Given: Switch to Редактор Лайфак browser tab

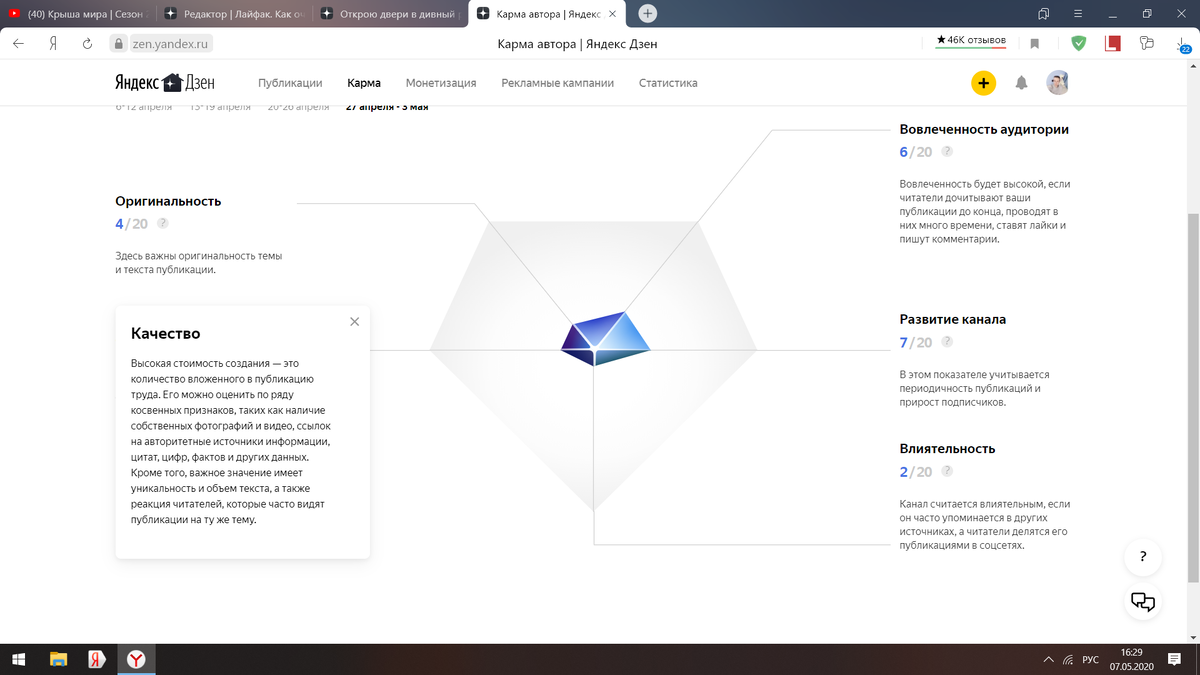Looking at the screenshot, I should 233,13.
